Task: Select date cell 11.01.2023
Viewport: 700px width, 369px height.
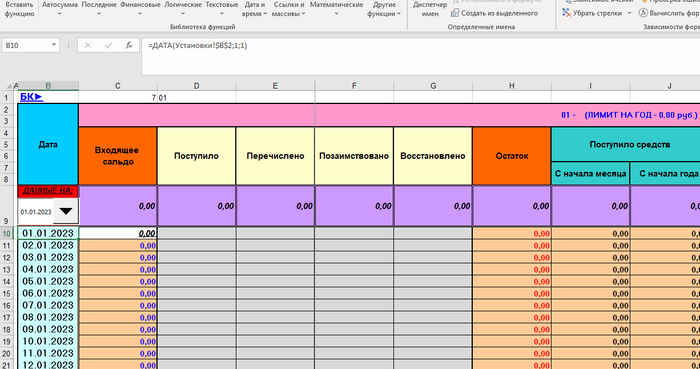Action: coord(48,353)
